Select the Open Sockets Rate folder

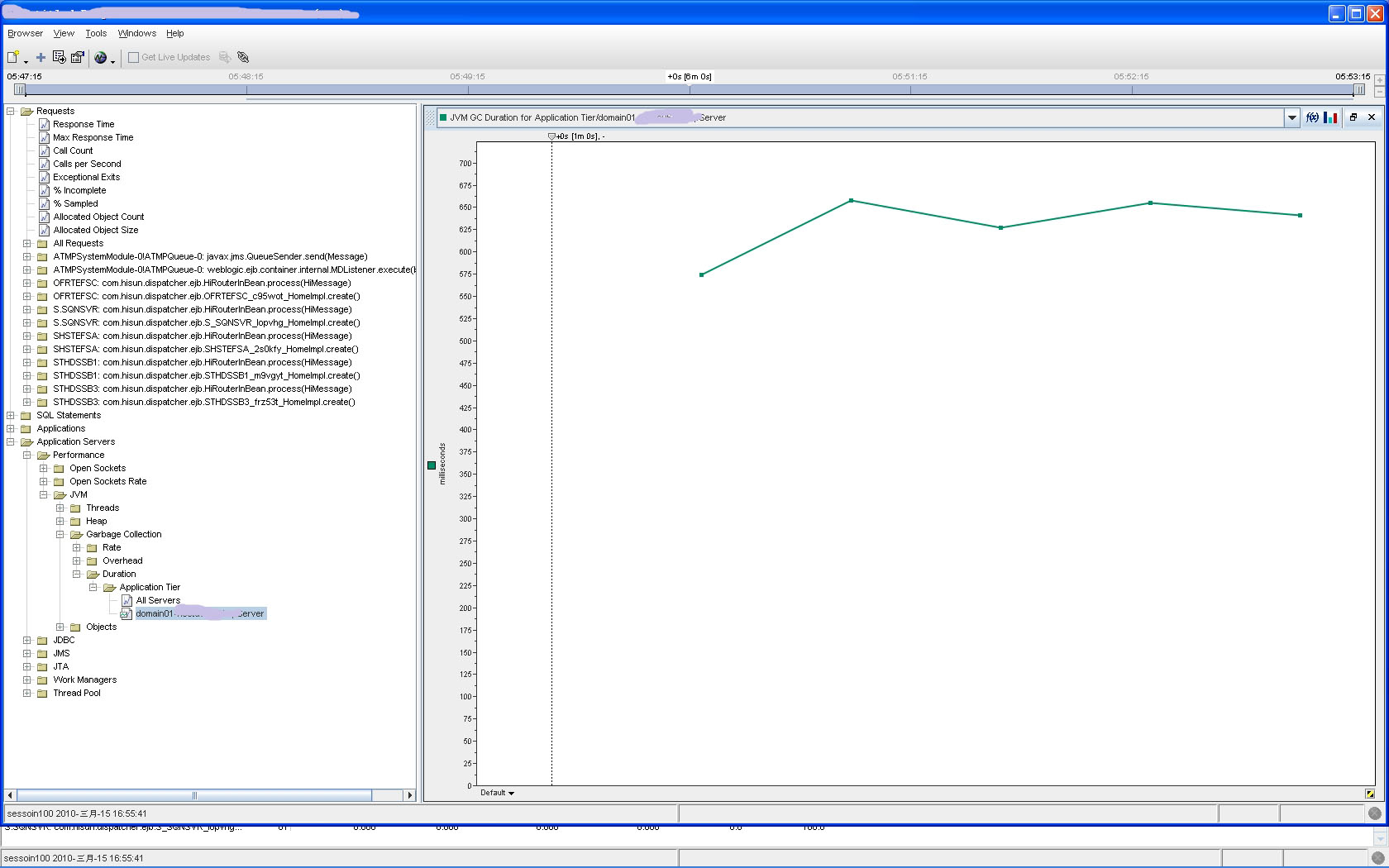(x=107, y=481)
